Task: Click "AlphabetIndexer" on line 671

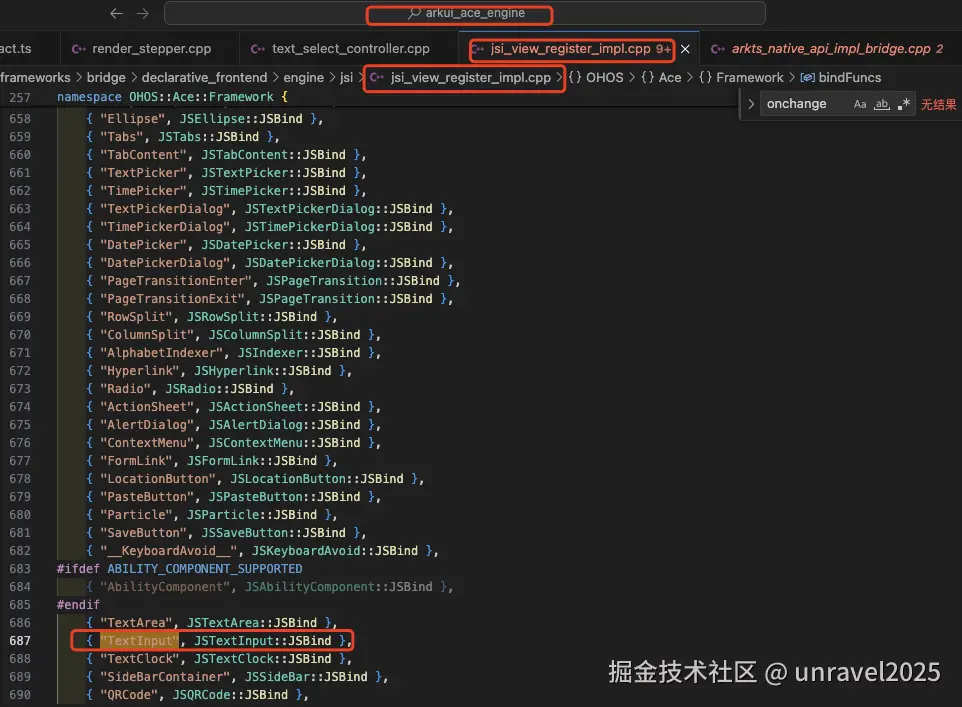Action: coord(161,353)
